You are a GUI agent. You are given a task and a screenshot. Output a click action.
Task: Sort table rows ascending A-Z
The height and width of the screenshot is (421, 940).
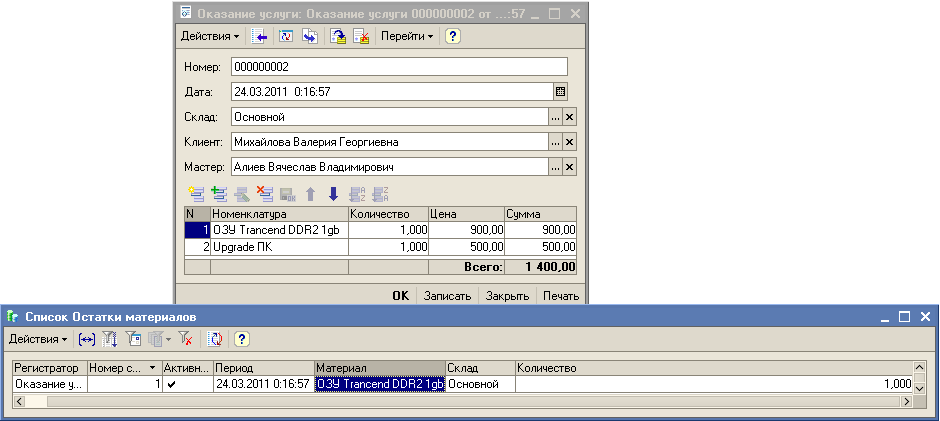point(357,194)
